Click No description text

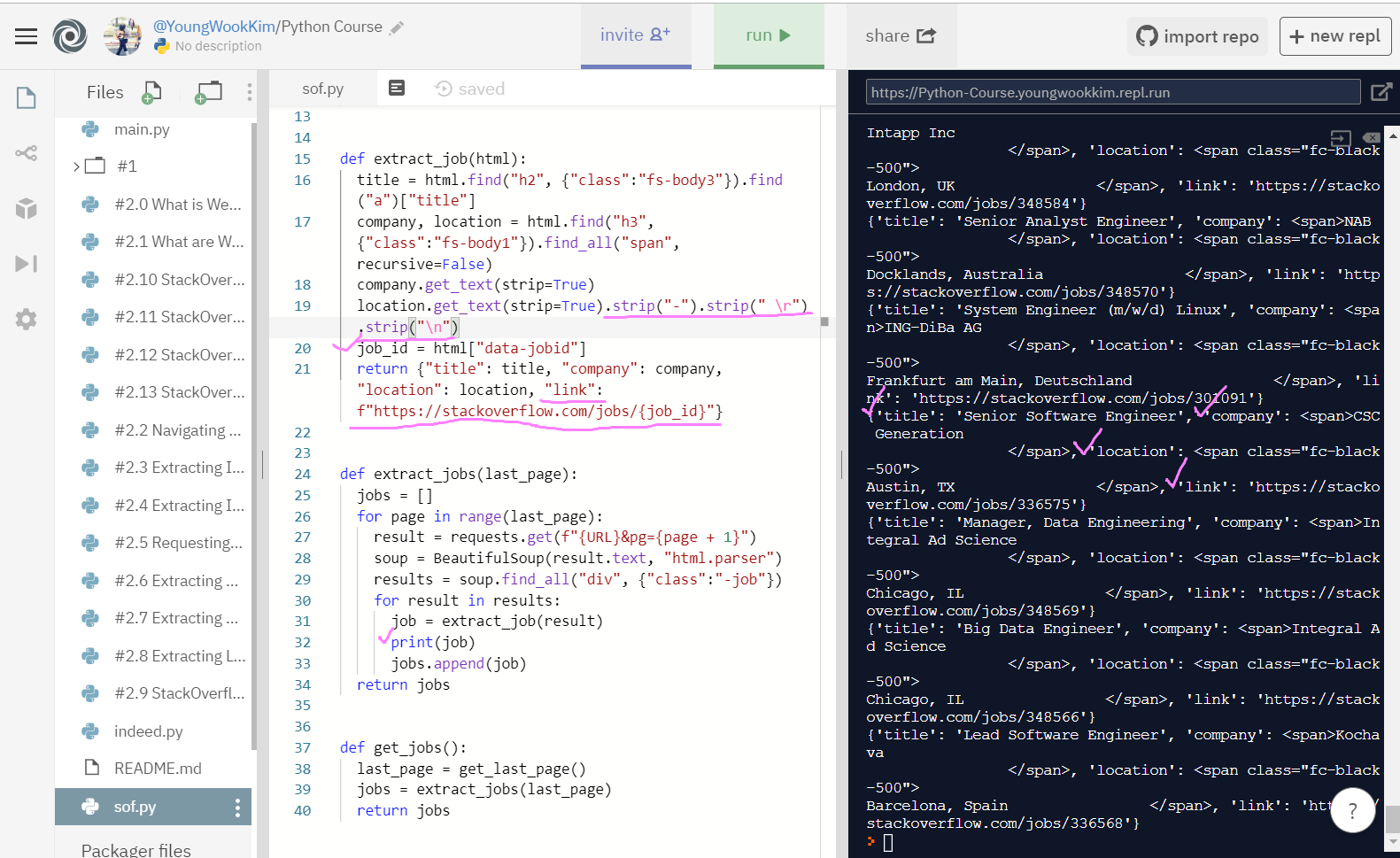click(218, 46)
